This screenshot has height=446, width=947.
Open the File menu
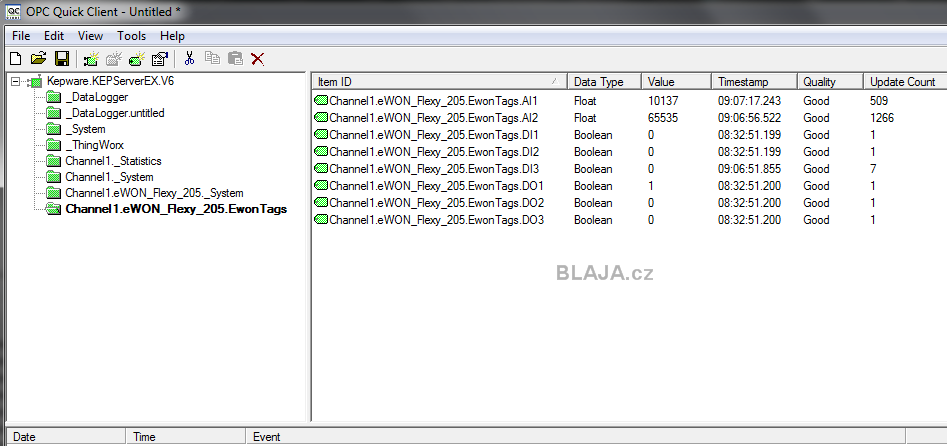[21, 36]
